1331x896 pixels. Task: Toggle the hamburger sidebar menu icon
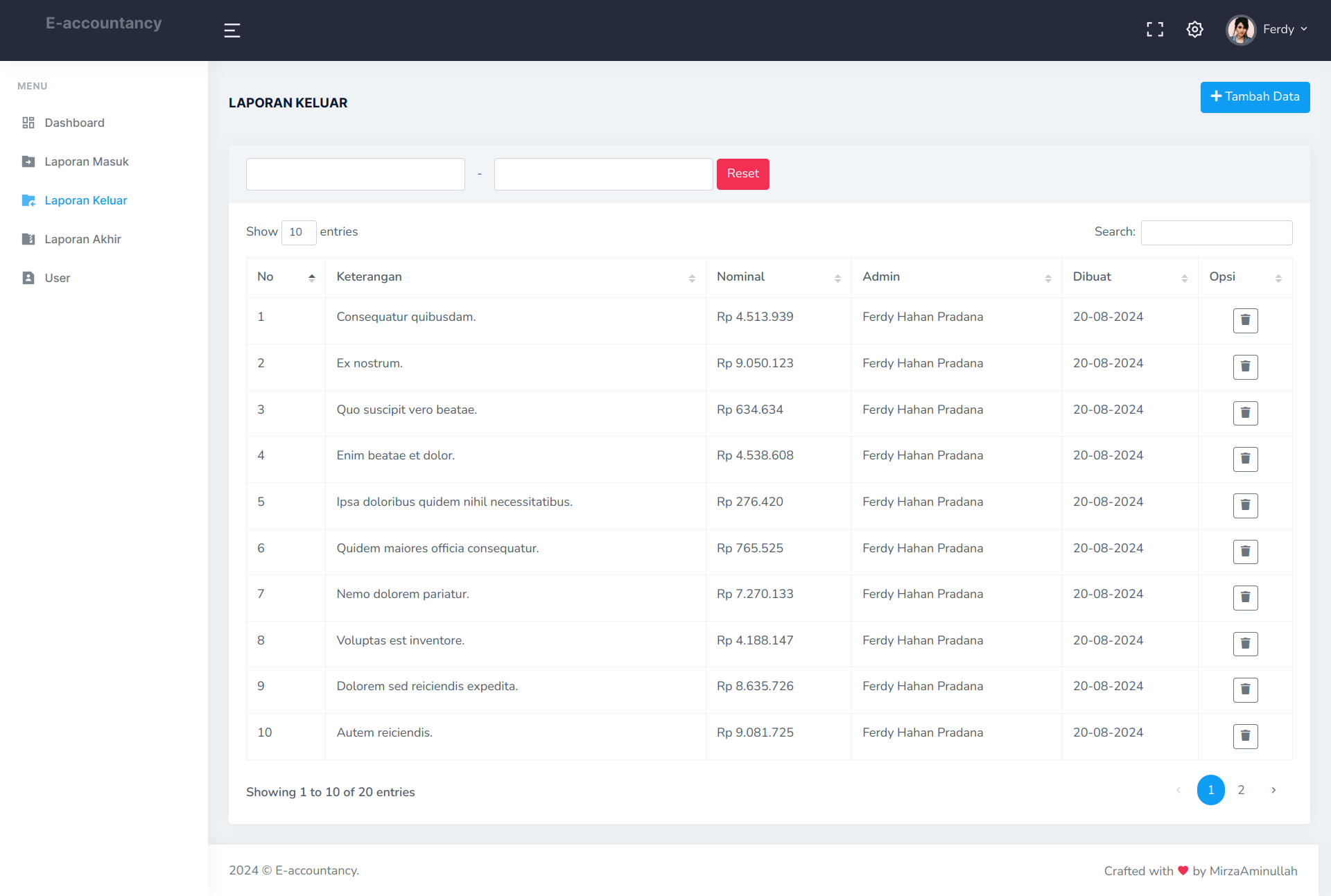(x=232, y=30)
